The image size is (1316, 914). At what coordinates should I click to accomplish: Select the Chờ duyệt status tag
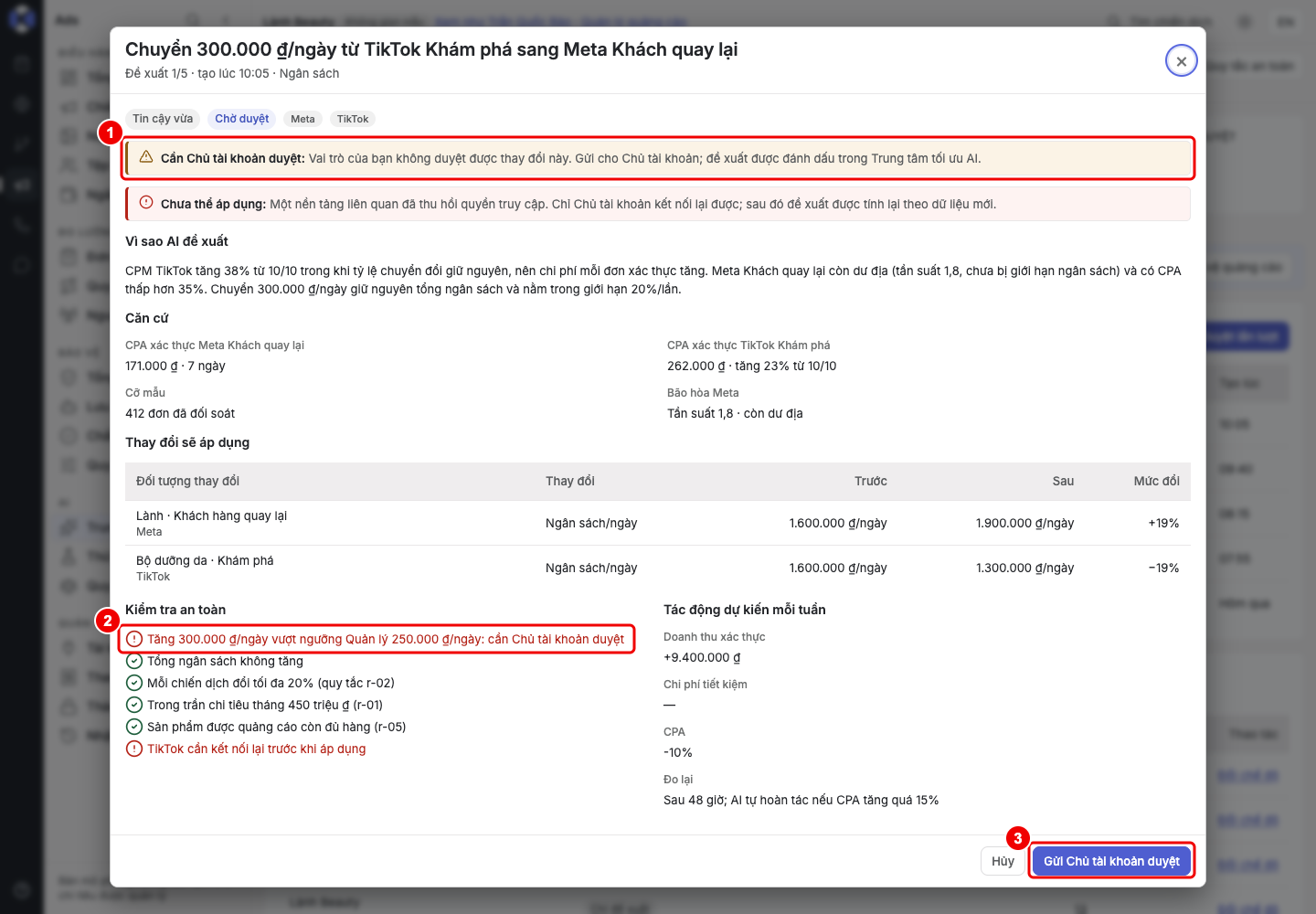tap(242, 119)
